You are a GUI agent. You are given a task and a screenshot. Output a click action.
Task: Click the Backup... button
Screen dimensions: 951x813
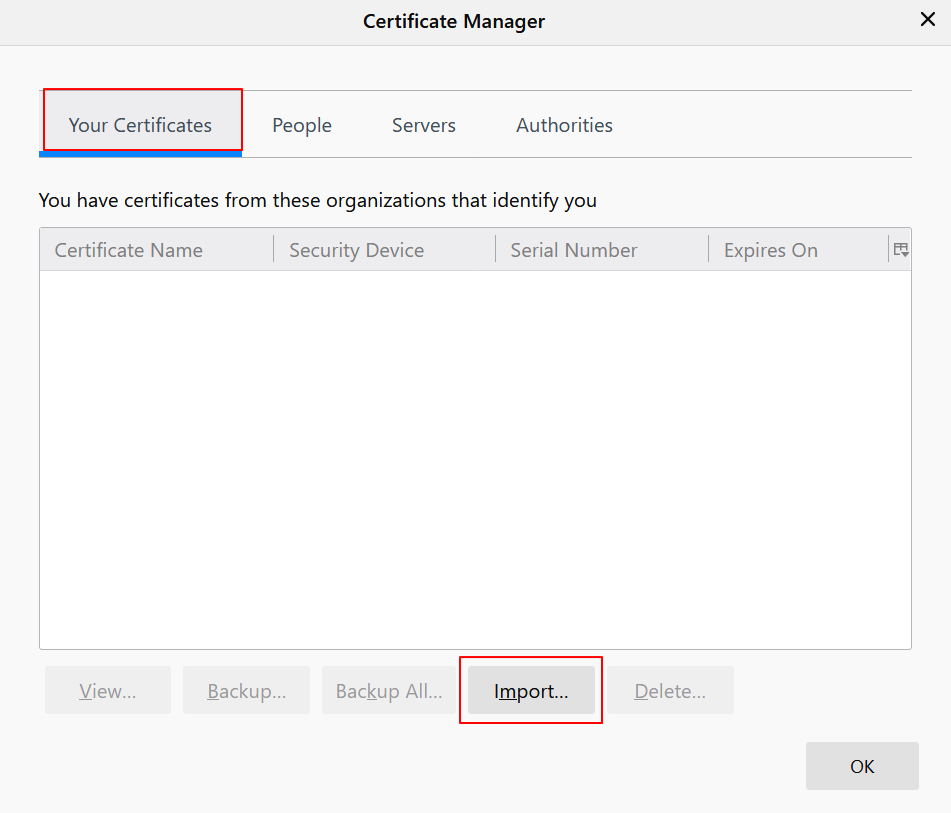click(246, 691)
